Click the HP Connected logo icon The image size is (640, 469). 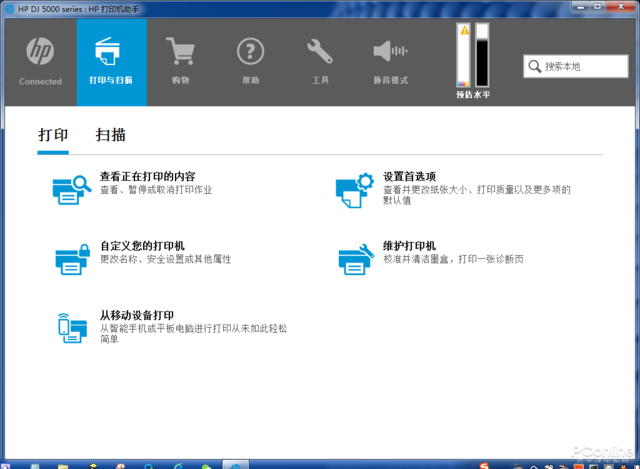pyautogui.click(x=40, y=51)
